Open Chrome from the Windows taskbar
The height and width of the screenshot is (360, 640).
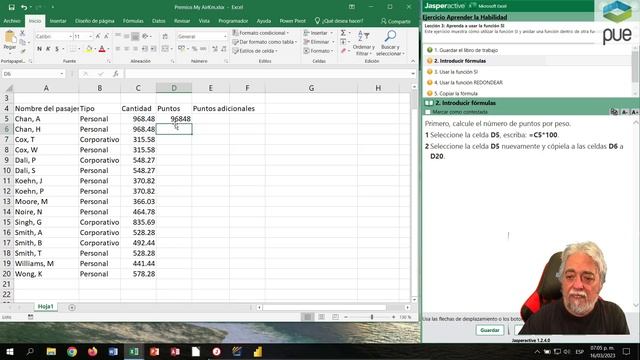[x=72, y=351]
